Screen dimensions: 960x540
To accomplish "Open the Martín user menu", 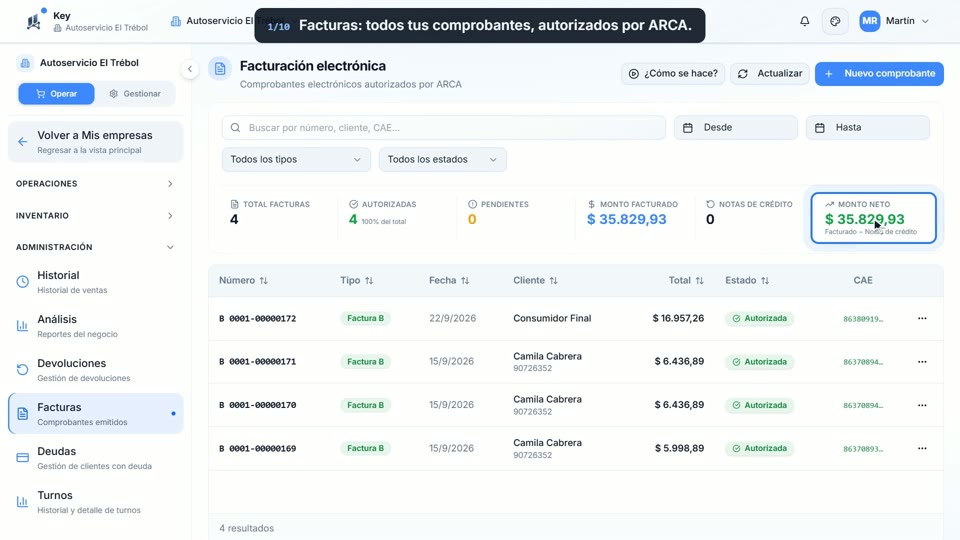I will click(x=894, y=21).
